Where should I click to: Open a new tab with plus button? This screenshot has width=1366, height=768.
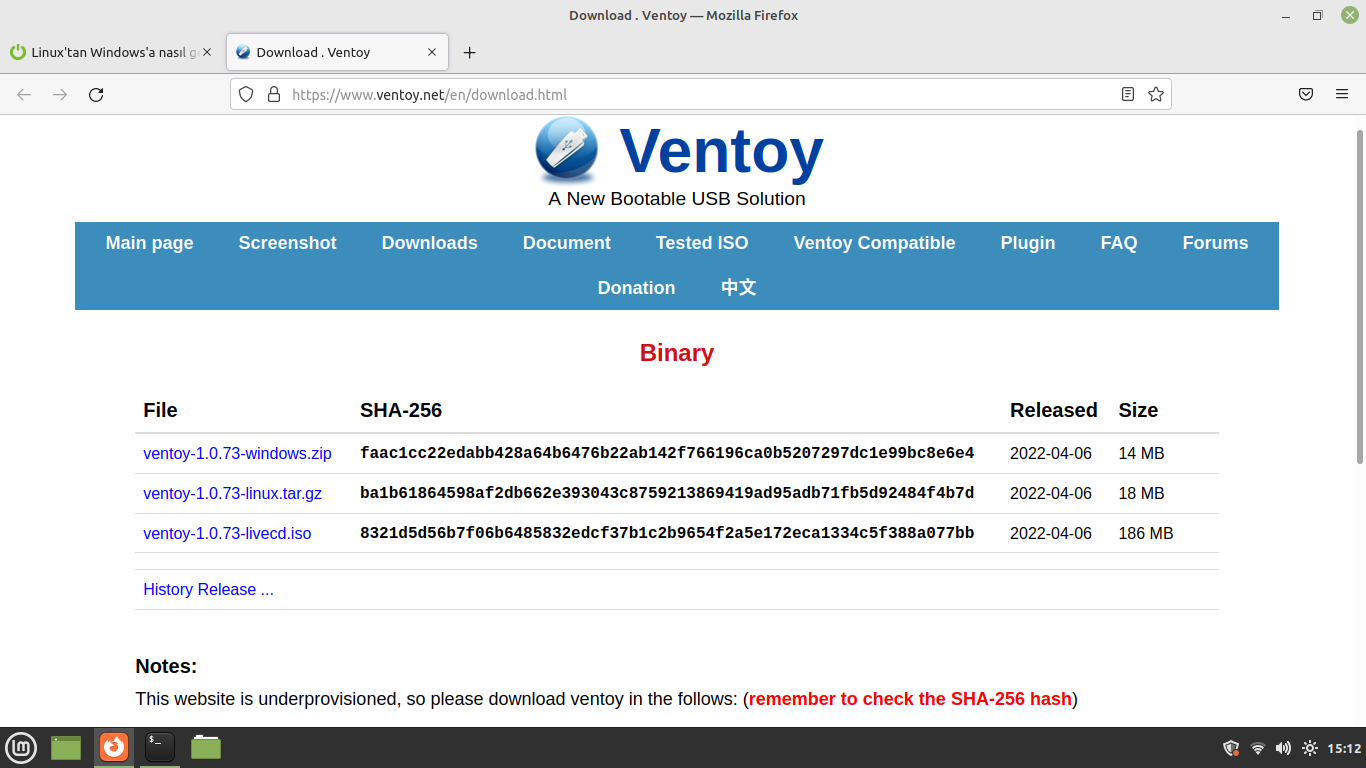click(470, 52)
